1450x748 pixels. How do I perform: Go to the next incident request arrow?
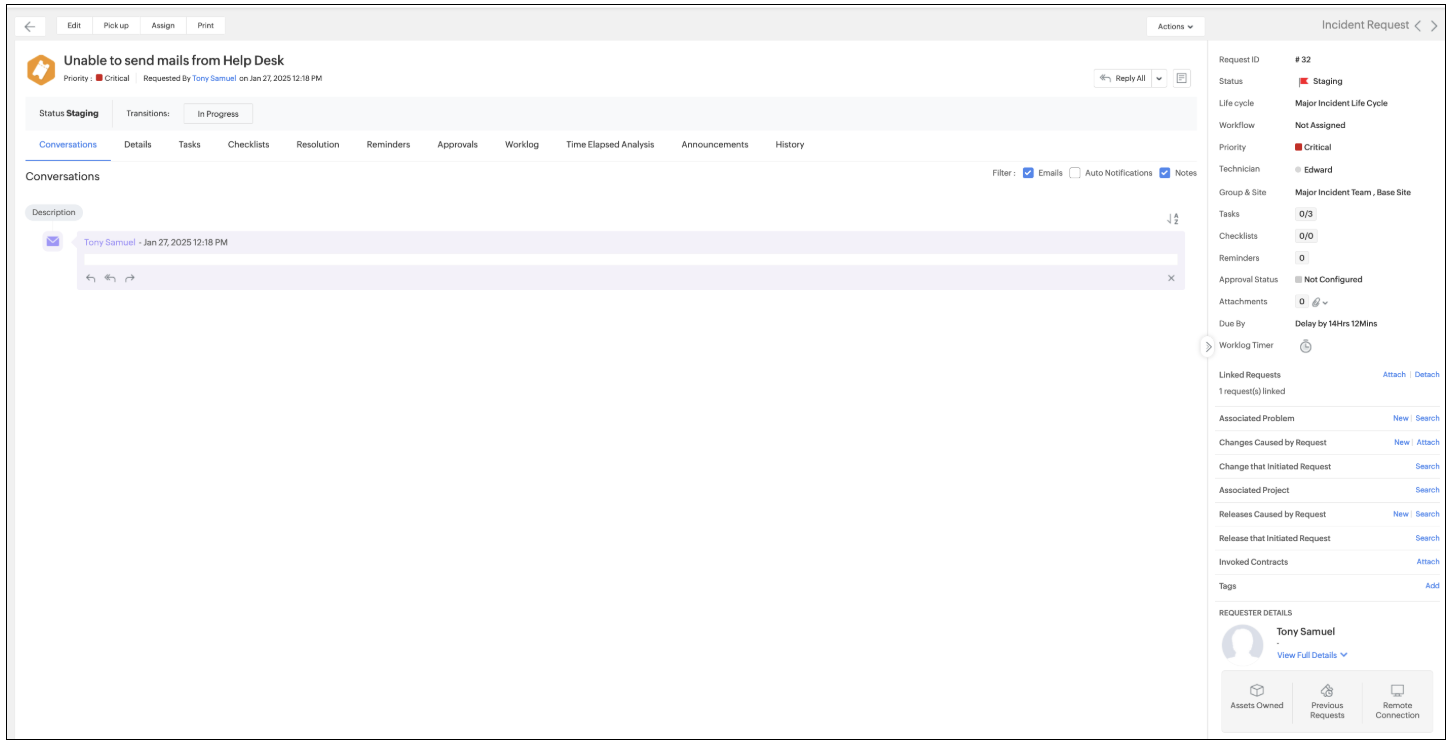[x=1434, y=26]
